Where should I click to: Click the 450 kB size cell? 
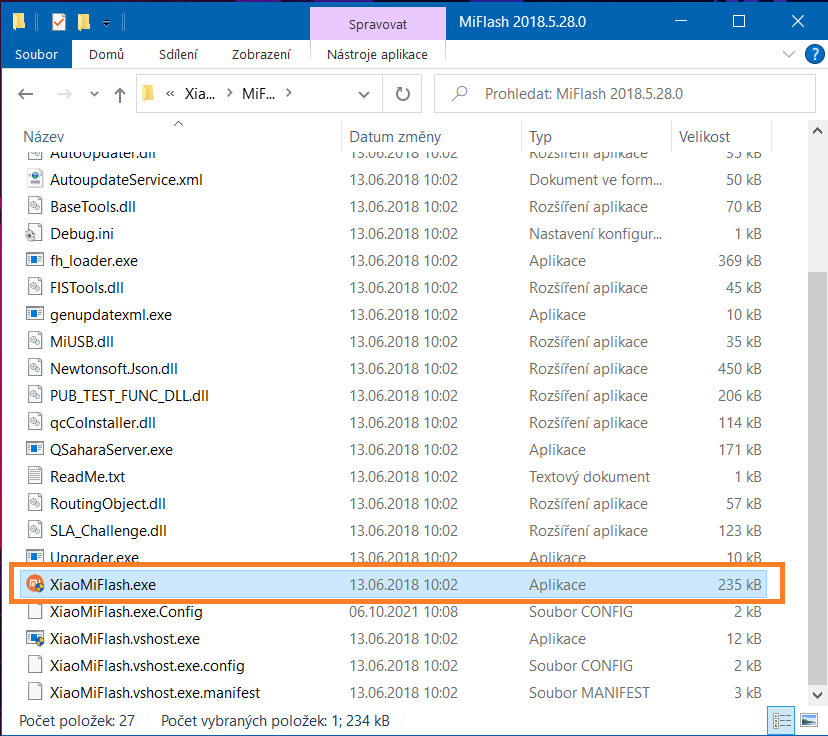click(739, 368)
